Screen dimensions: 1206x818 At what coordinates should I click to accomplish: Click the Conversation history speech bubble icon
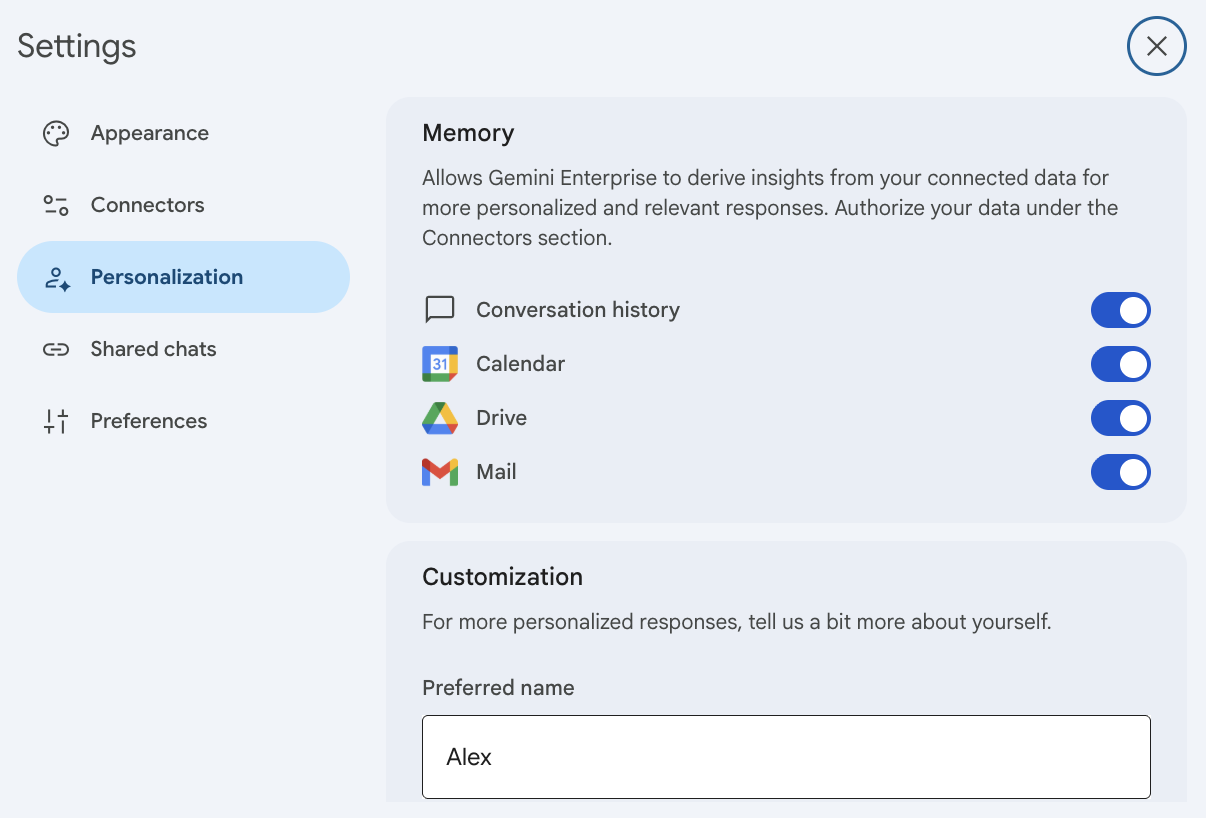click(x=439, y=309)
